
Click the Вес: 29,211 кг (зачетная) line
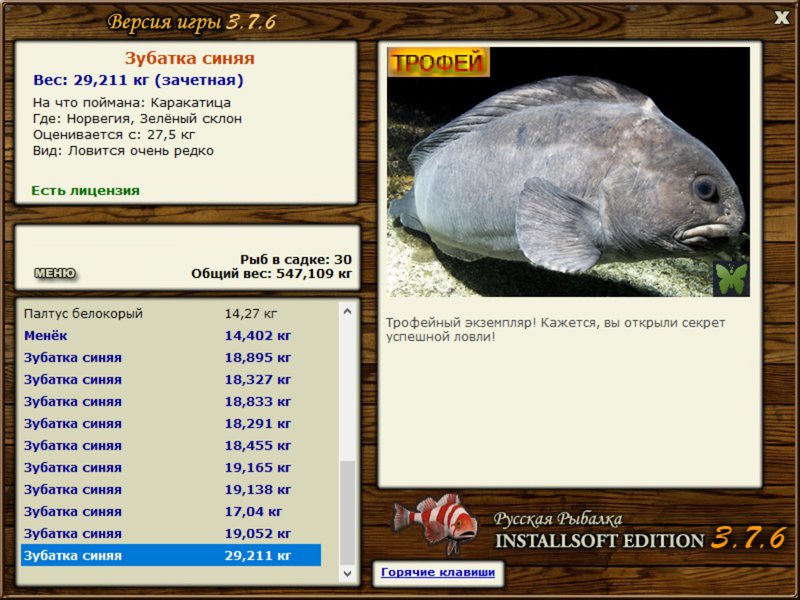coord(138,80)
